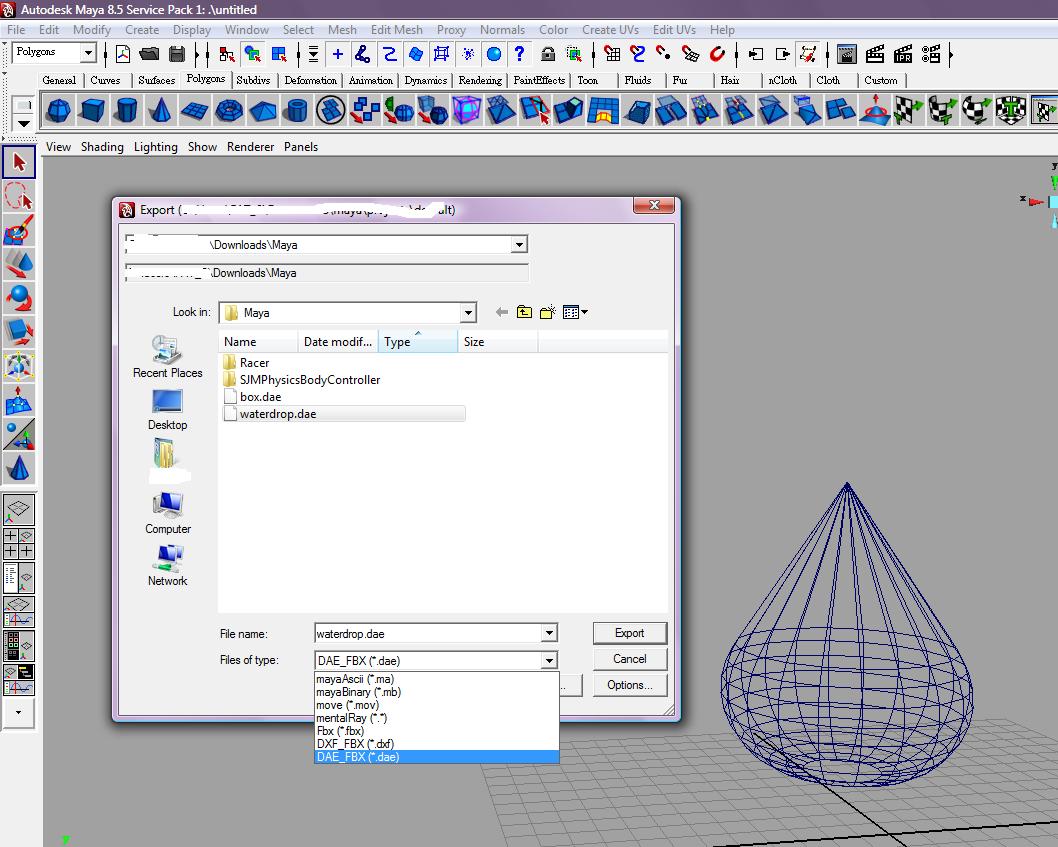Select the arrow Select tool in toolbox
This screenshot has width=1058, height=847.
point(19,162)
